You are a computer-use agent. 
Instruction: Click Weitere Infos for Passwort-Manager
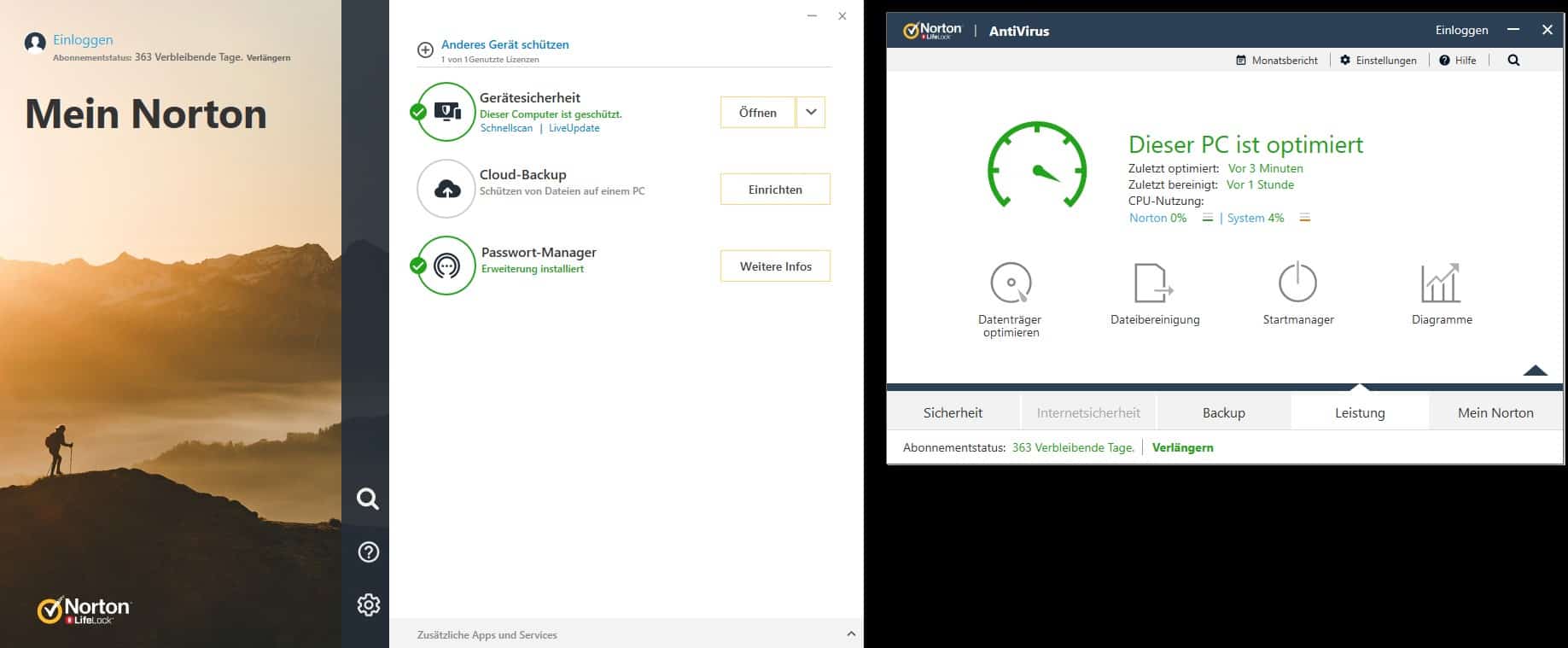pyautogui.click(x=775, y=266)
